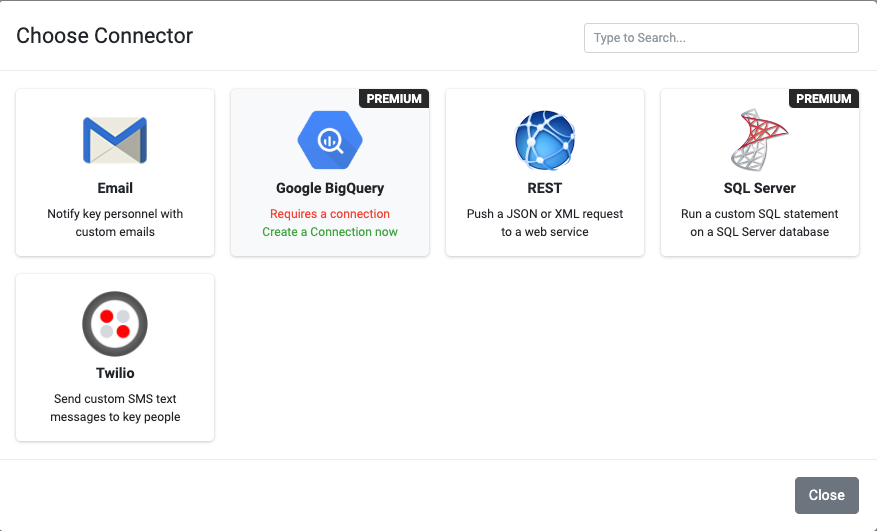Click the Send custom SMS text description
Viewport: 877px width, 531px height.
115,408
